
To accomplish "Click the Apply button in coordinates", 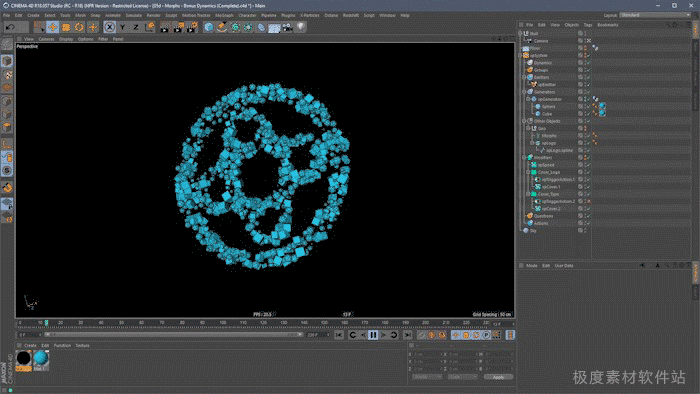I will (498, 377).
